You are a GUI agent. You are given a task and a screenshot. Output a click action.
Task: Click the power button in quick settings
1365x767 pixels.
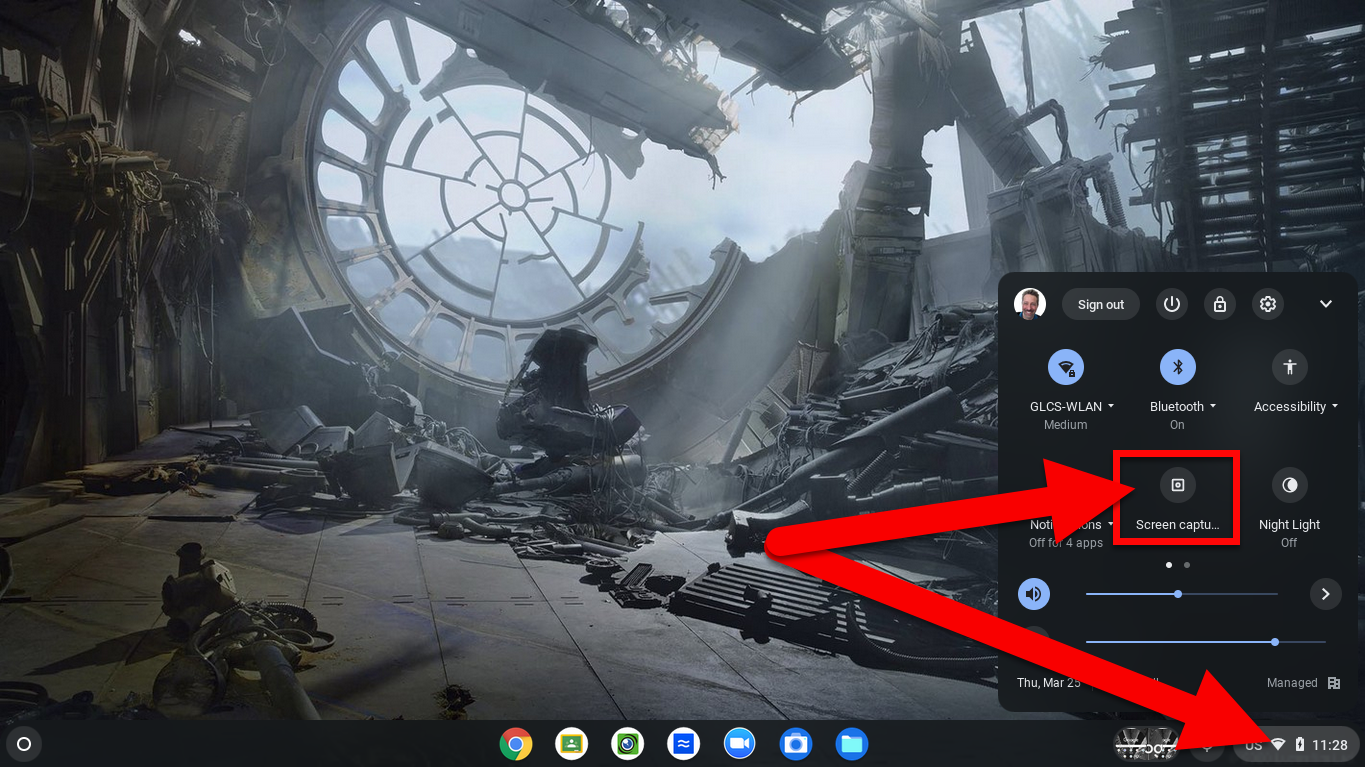(1172, 304)
